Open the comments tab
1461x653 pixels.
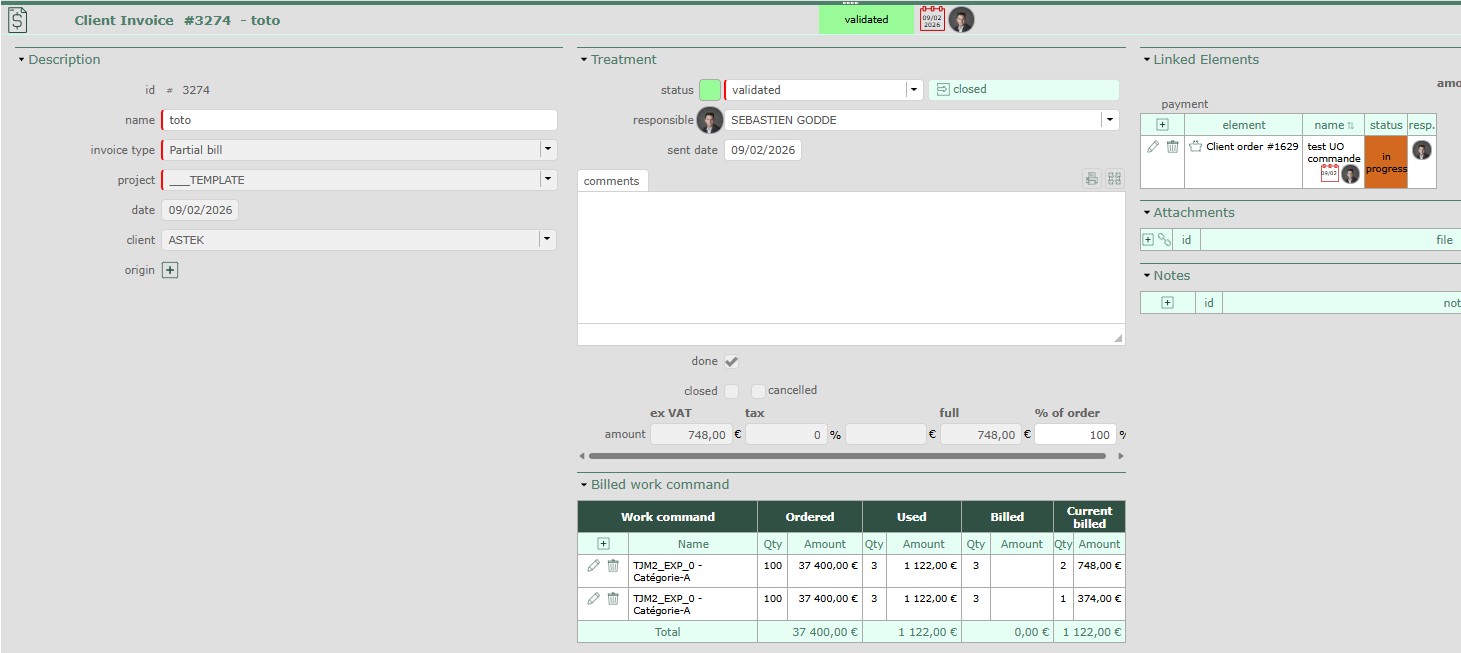611,181
